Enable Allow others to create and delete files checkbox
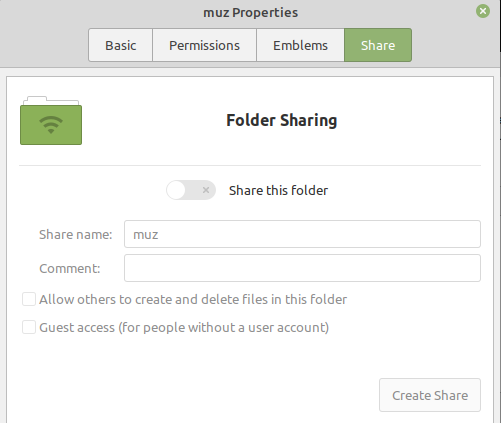The height and width of the screenshot is (423, 501). coord(29,299)
